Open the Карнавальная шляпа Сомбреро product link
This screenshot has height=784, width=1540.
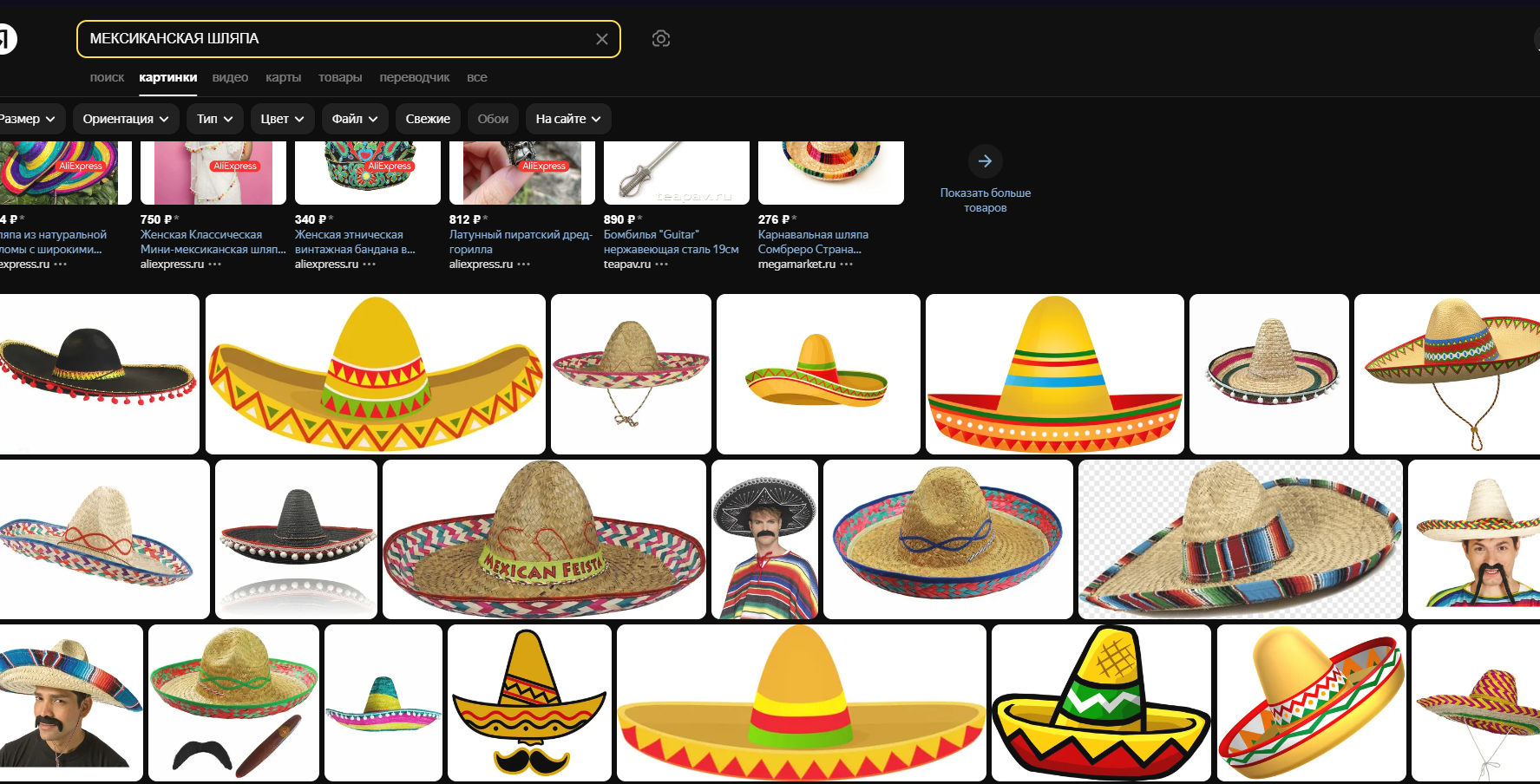pos(813,242)
